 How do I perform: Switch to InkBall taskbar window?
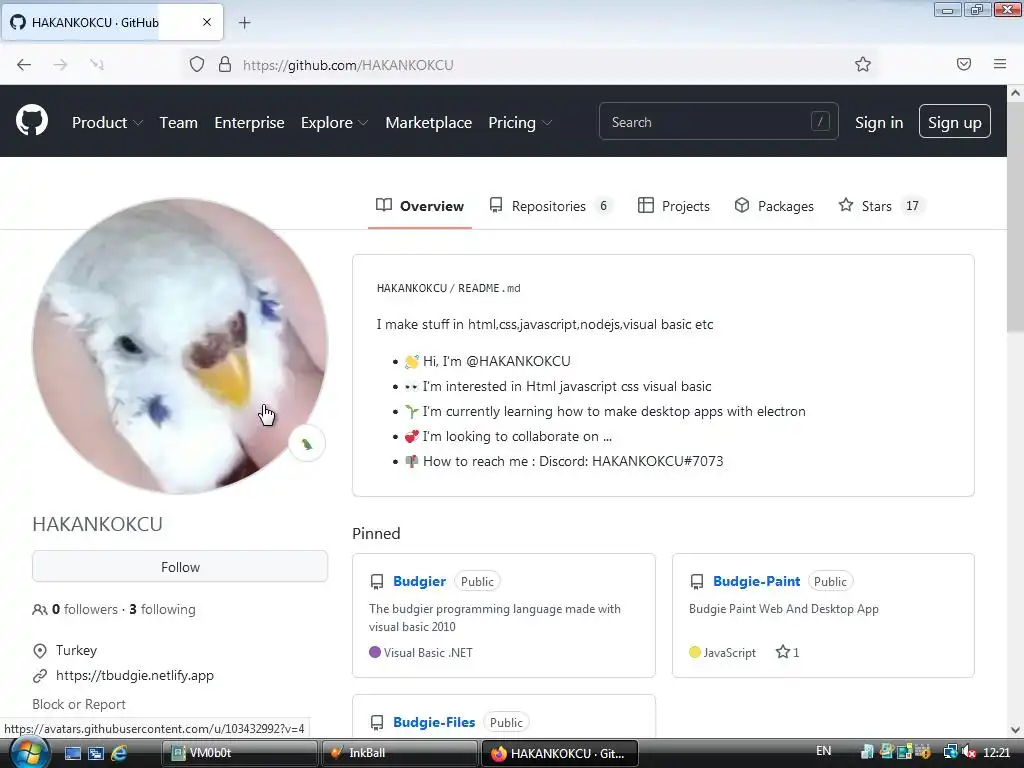400,753
